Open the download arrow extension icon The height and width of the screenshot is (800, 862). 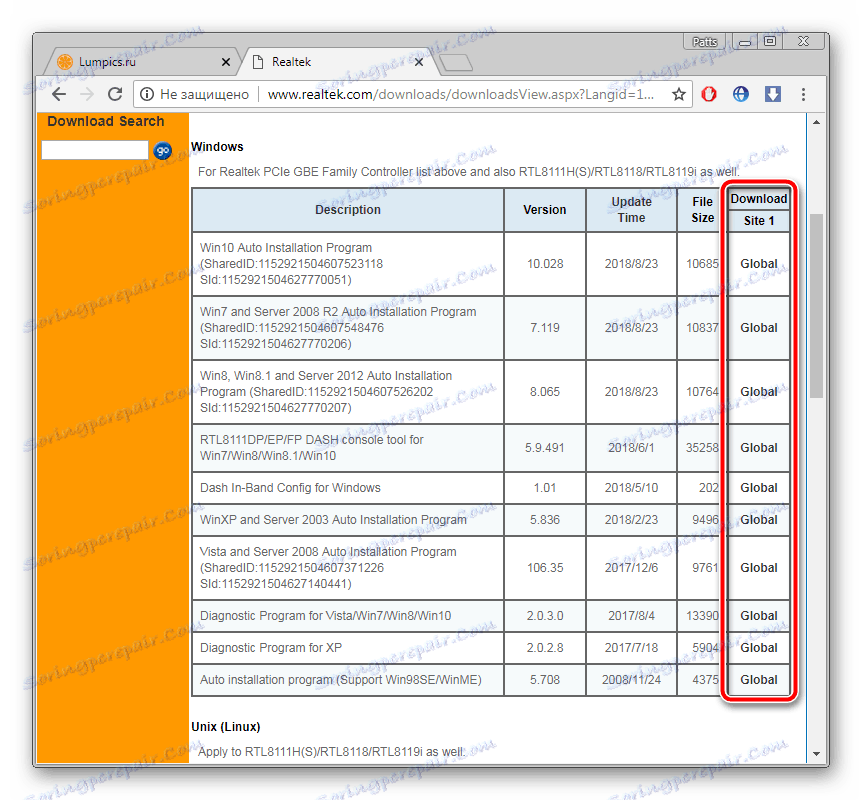click(773, 94)
